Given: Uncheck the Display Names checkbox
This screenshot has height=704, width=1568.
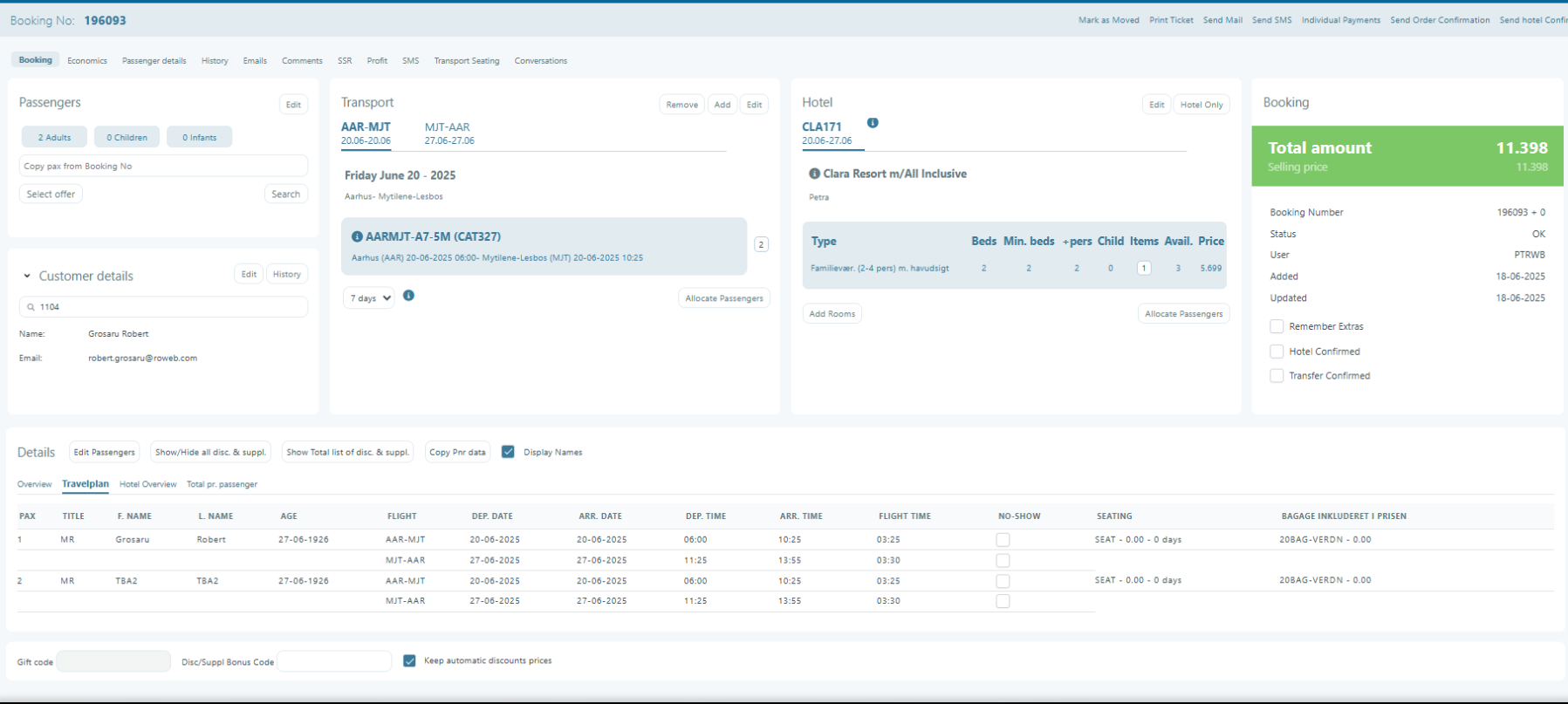Looking at the screenshot, I should (508, 452).
